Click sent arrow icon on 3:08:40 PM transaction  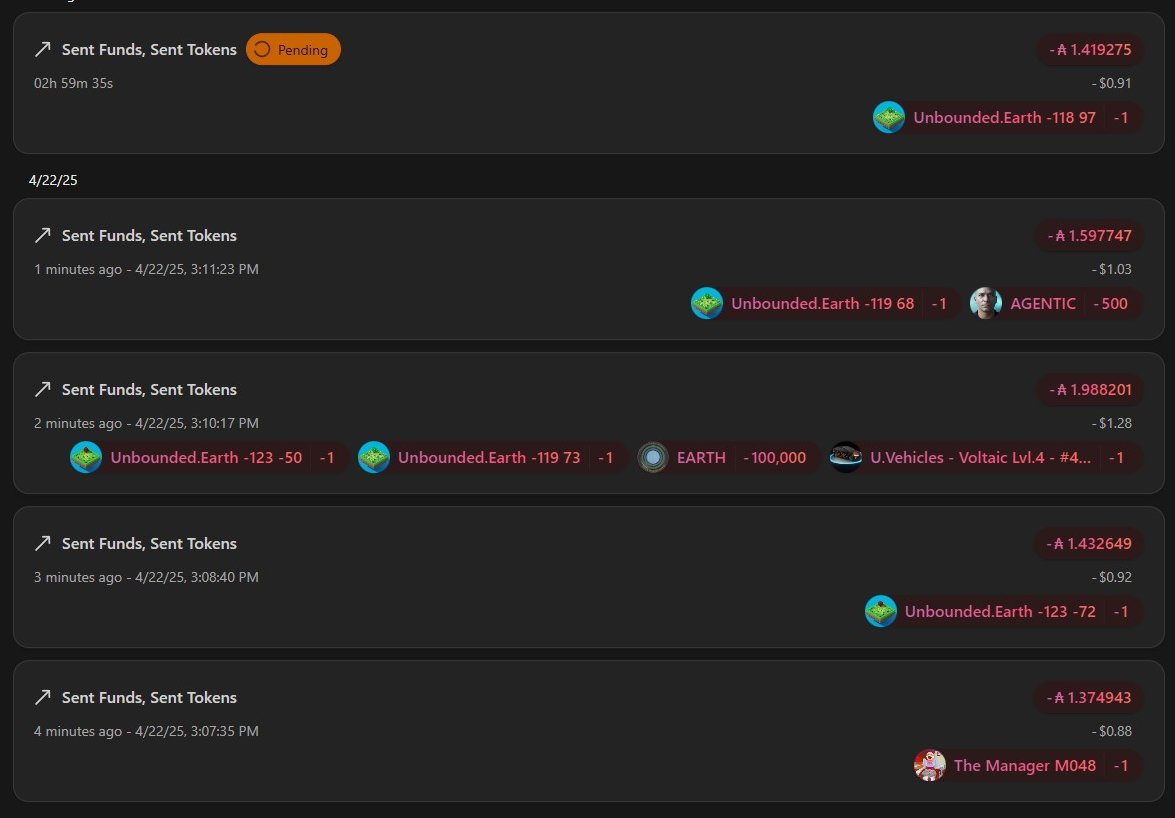(43, 543)
